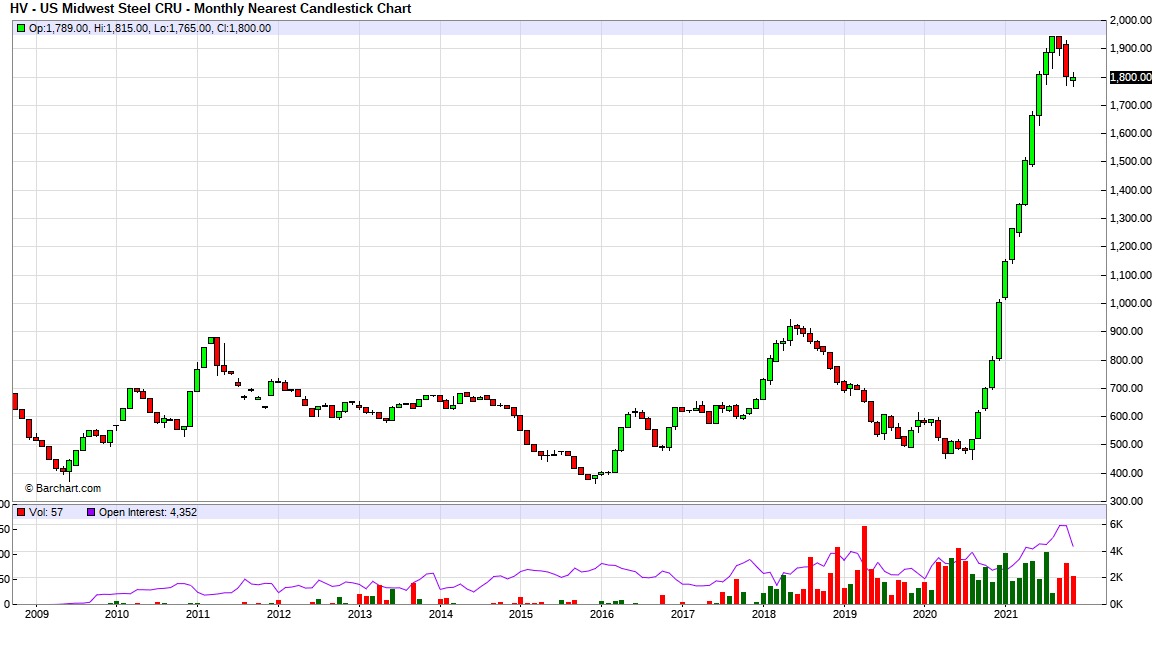
Task: Click the 2016 year label on time axis
Action: 602,614
